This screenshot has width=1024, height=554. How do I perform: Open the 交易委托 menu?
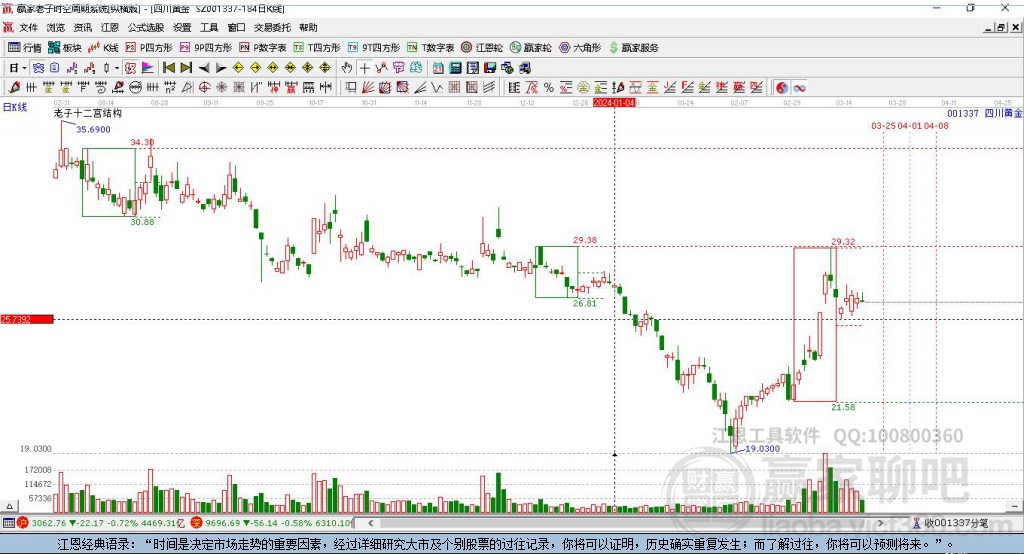click(x=272, y=27)
